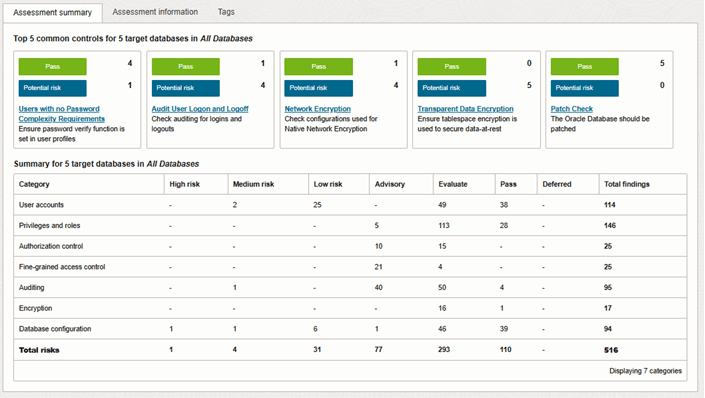The image size is (705, 398).
Task: Click the Advisory column header
Action: tap(402, 184)
